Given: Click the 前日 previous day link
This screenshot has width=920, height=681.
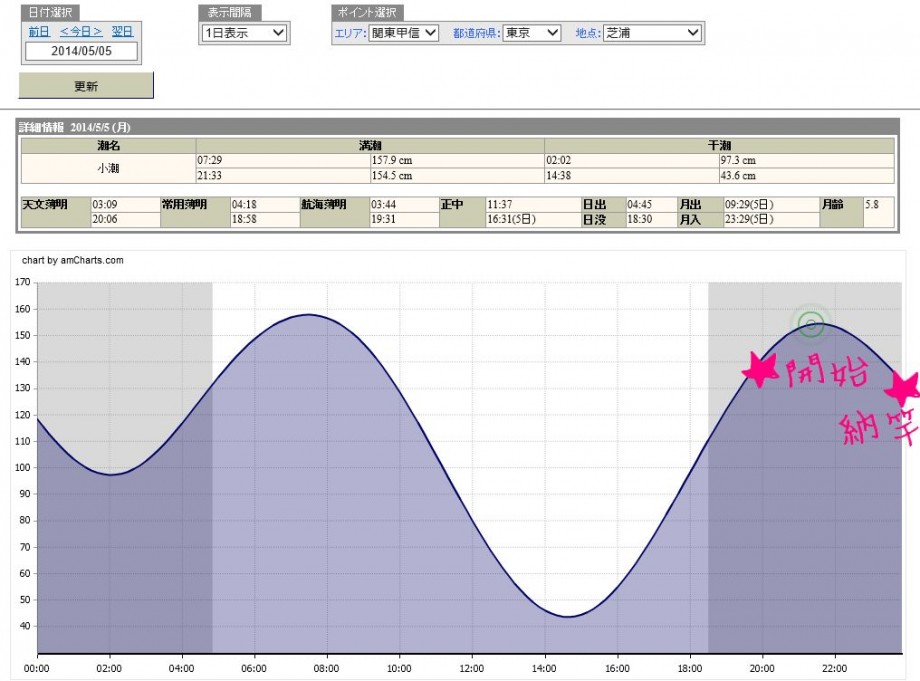Looking at the screenshot, I should [39, 32].
